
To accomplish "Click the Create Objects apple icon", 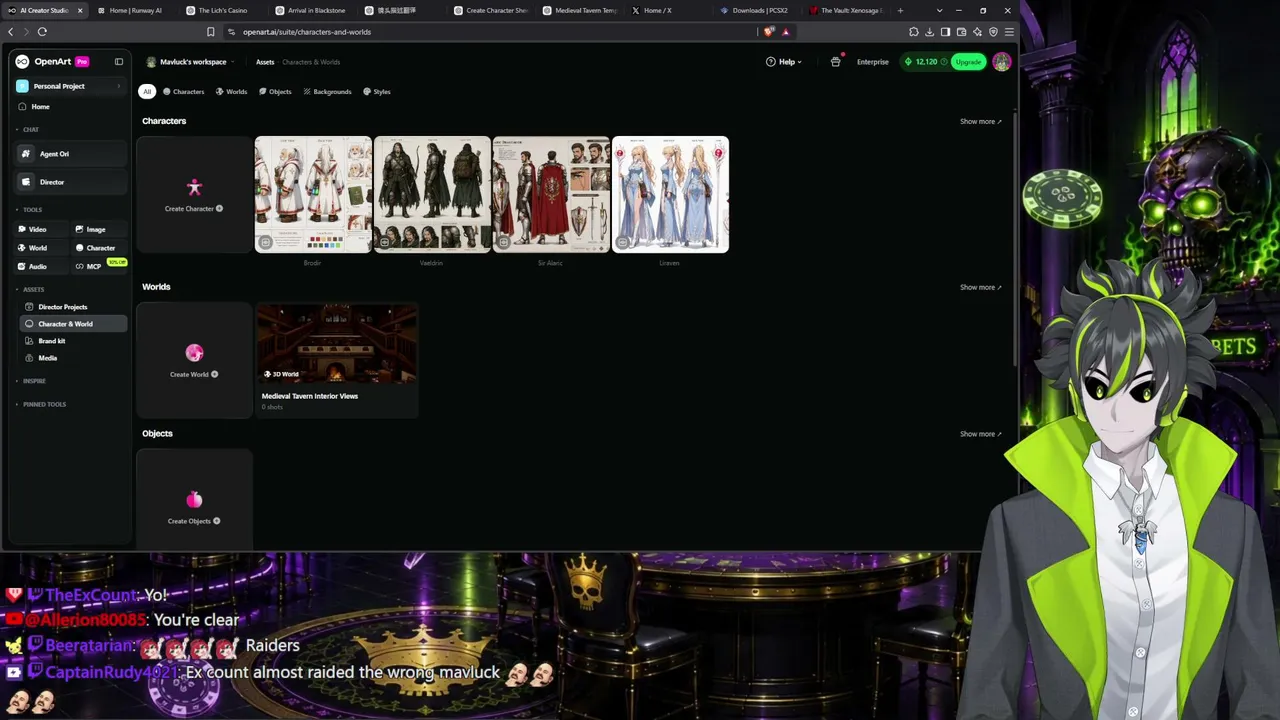I will point(194,499).
